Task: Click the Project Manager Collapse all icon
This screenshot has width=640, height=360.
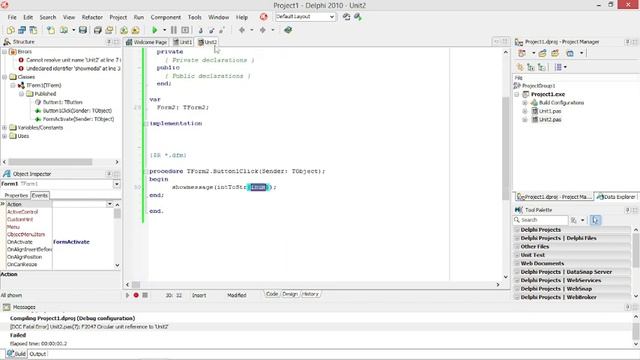Action: [542, 67]
